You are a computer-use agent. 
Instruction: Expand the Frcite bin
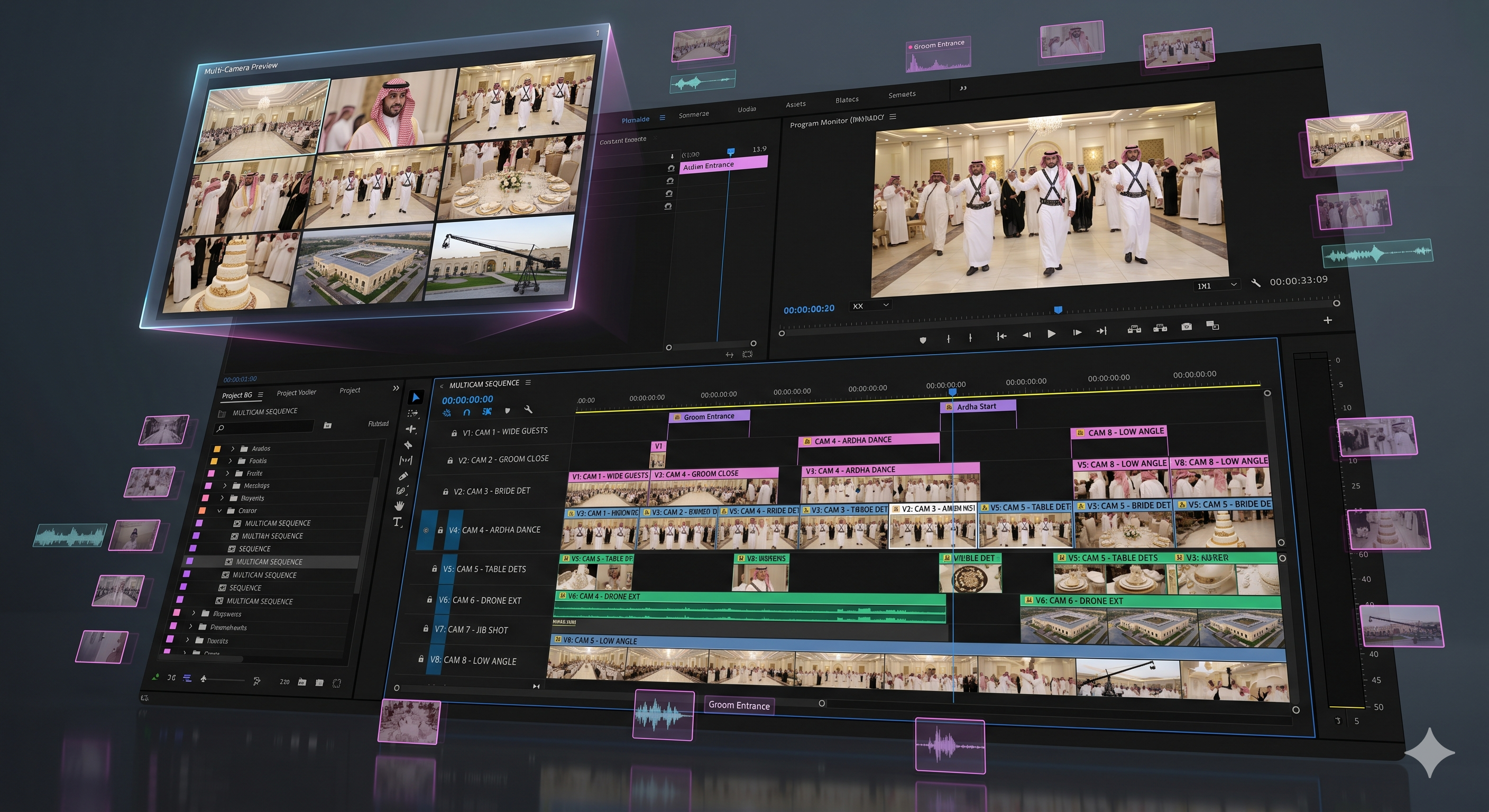coord(227,473)
